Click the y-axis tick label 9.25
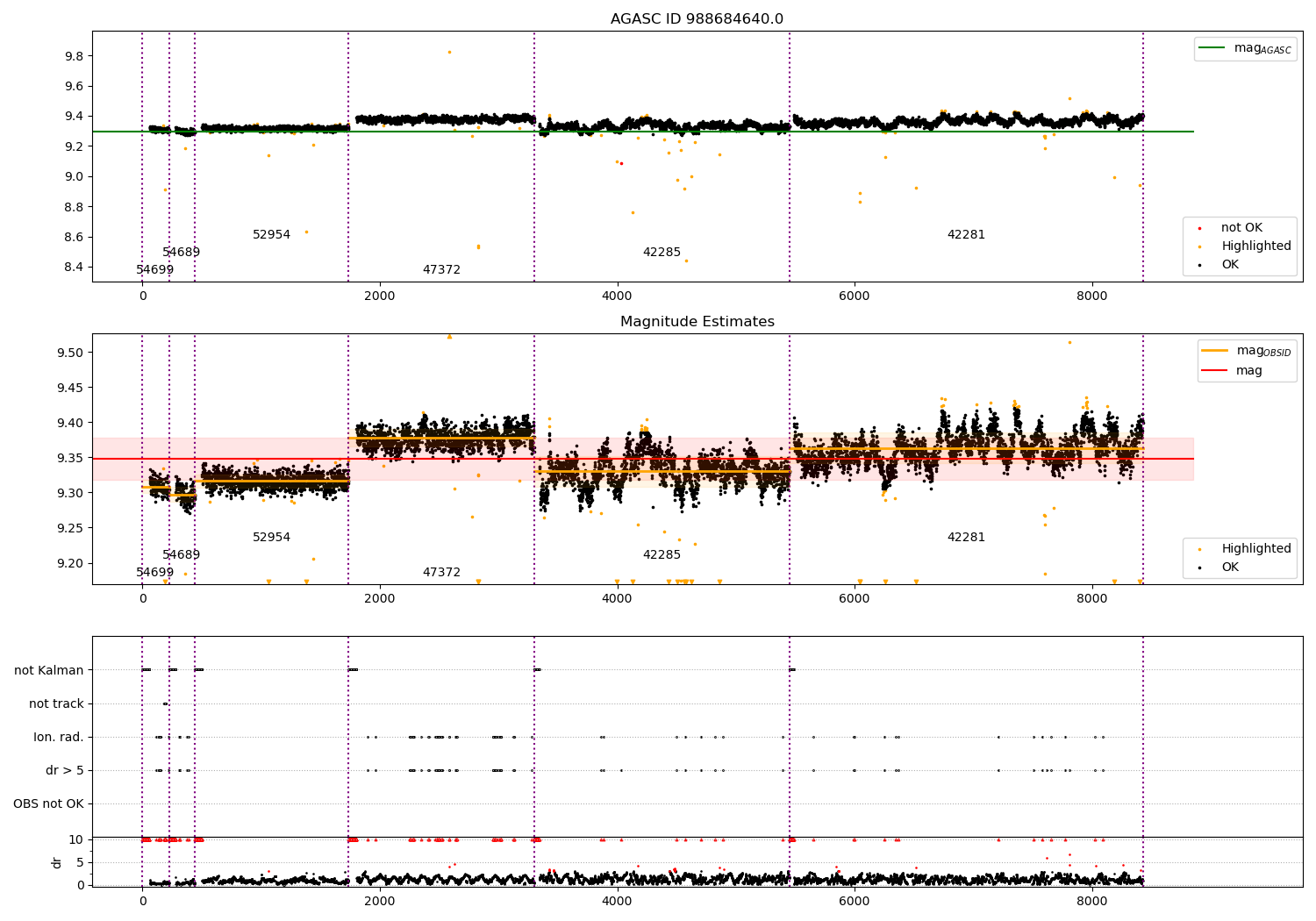This screenshot has height=921, width=1316. (x=70, y=528)
